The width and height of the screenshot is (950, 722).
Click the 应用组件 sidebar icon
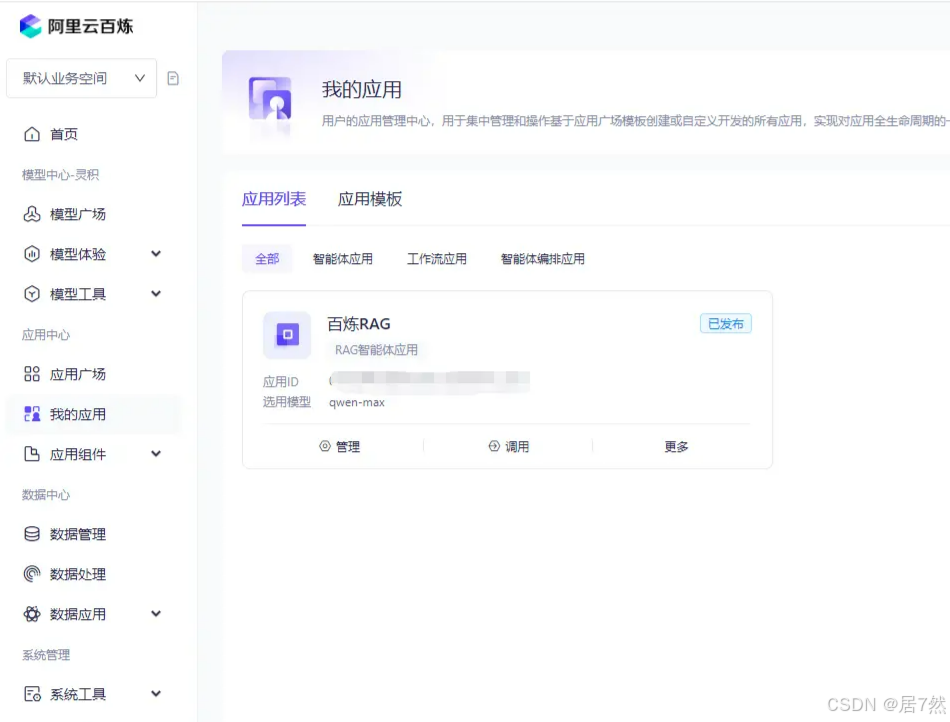pos(32,454)
